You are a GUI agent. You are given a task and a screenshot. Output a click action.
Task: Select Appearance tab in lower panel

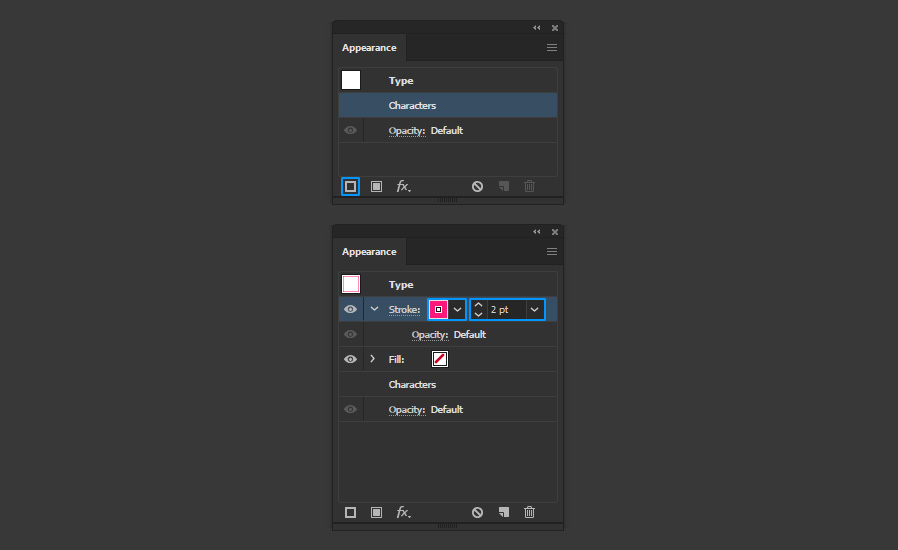pos(369,252)
